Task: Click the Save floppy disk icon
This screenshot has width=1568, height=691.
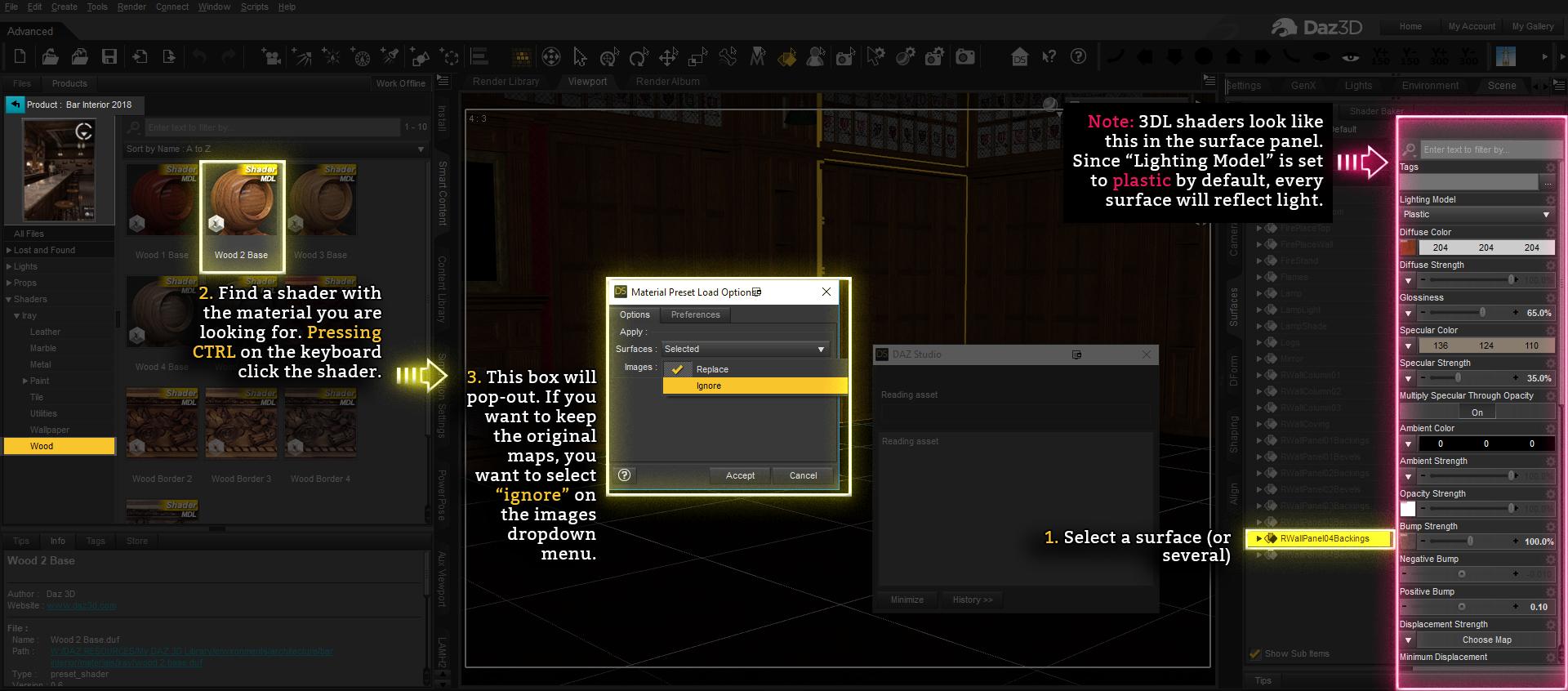Action: point(109,56)
